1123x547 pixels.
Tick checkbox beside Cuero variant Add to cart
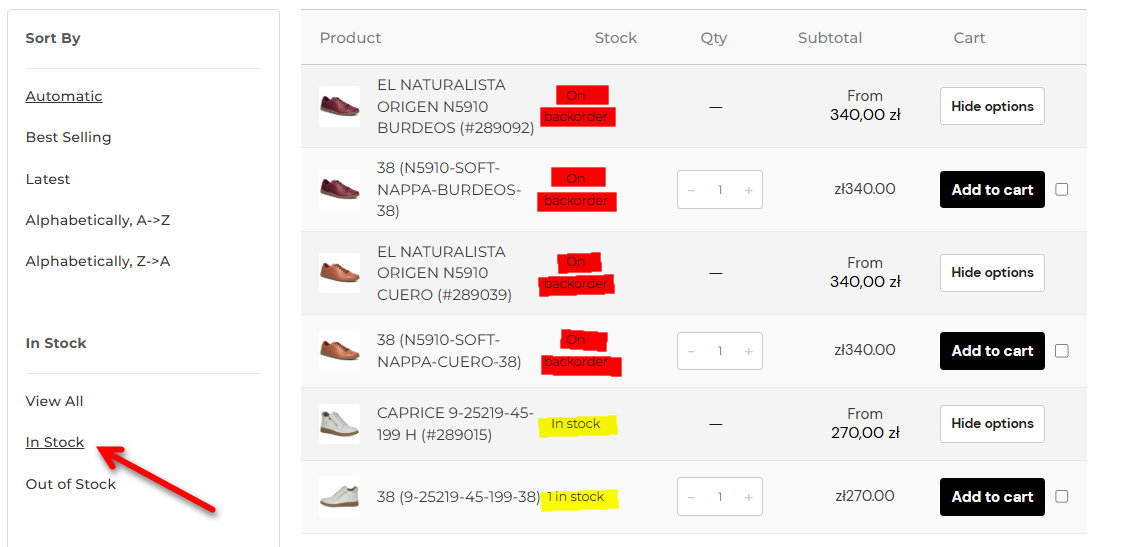[1062, 351]
